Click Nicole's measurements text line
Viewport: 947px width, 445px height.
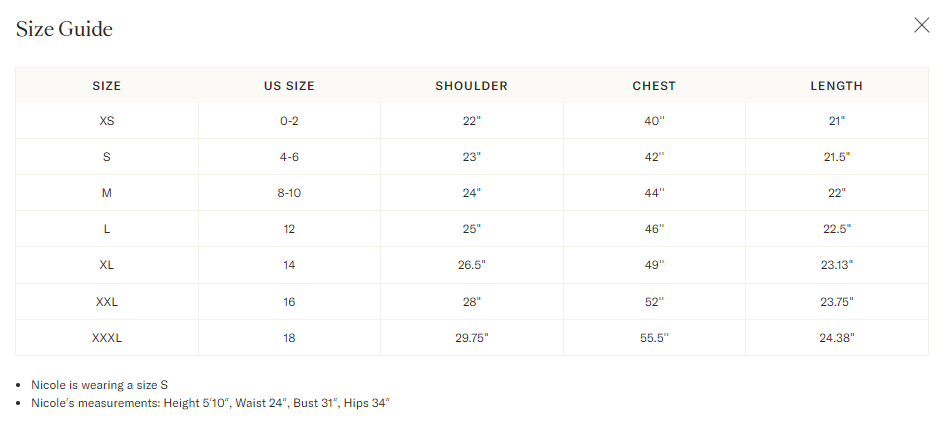pyautogui.click(x=211, y=403)
